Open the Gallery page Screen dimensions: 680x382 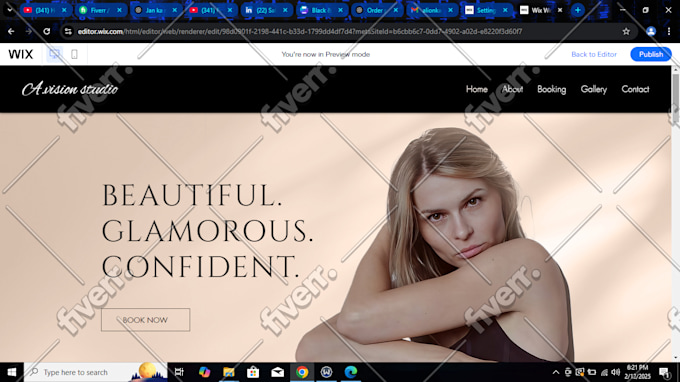point(594,89)
